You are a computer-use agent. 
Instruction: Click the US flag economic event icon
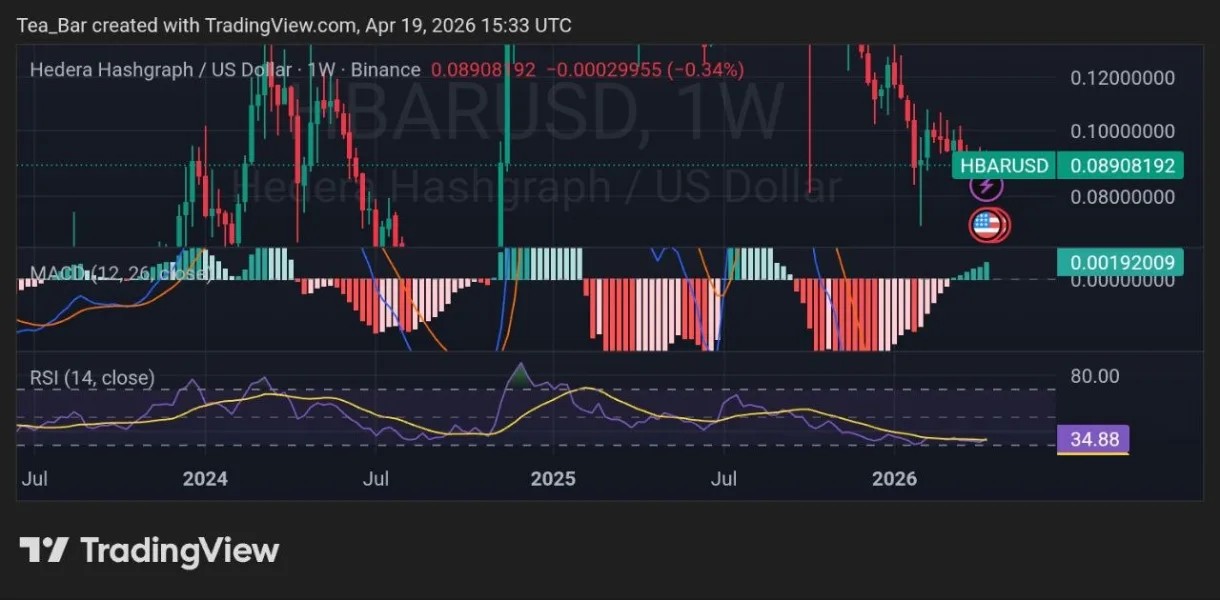(x=989, y=225)
